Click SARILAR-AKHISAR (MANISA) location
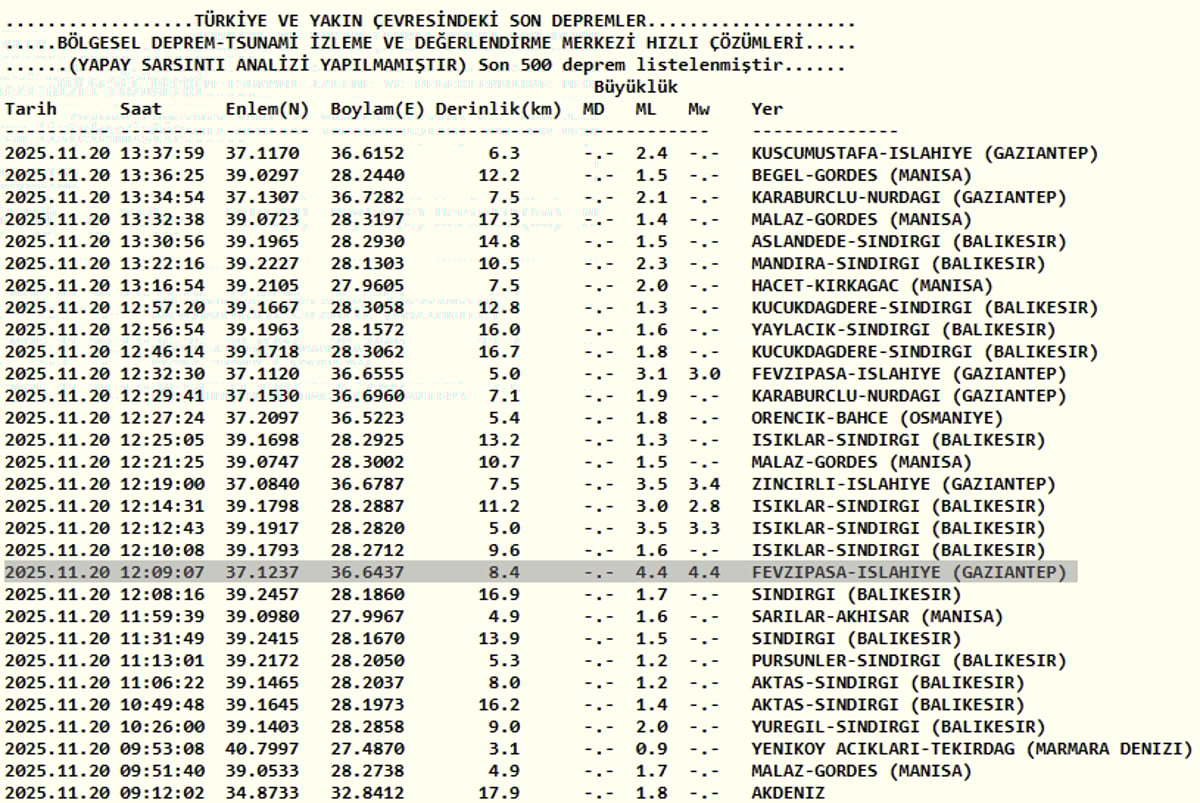 877,616
